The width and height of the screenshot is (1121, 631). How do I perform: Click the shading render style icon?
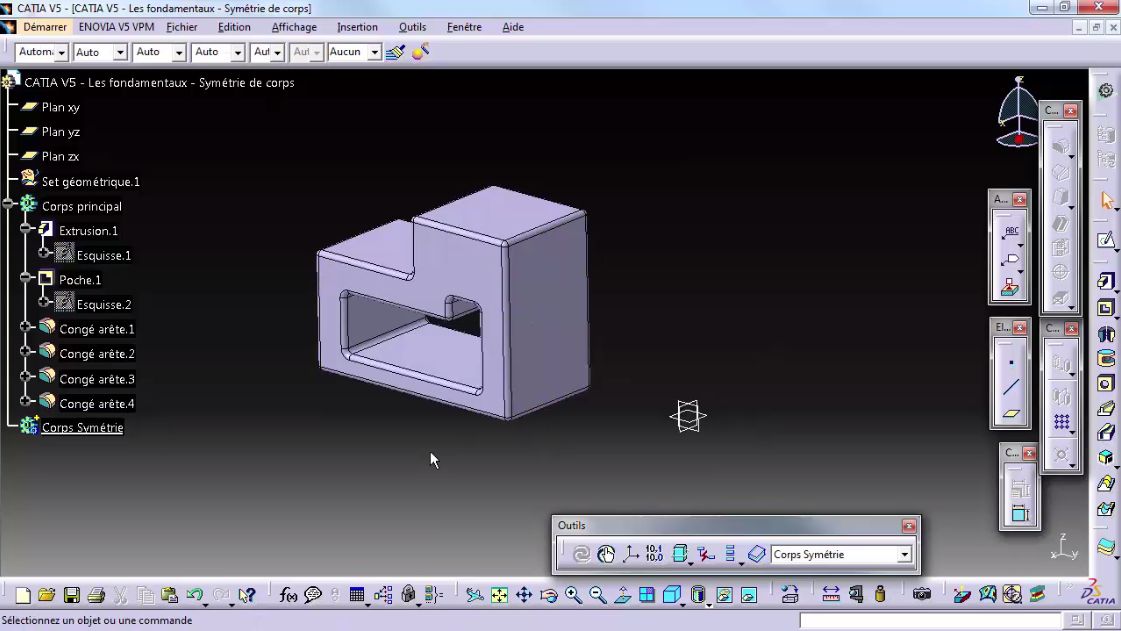click(698, 595)
